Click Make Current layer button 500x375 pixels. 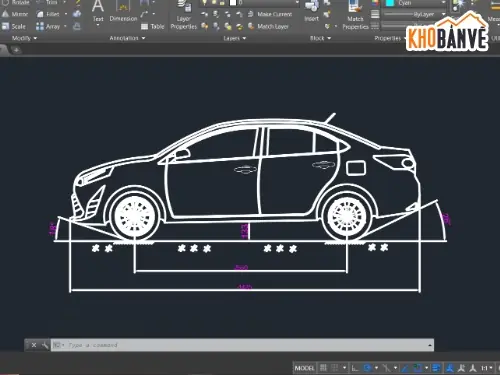270,14
